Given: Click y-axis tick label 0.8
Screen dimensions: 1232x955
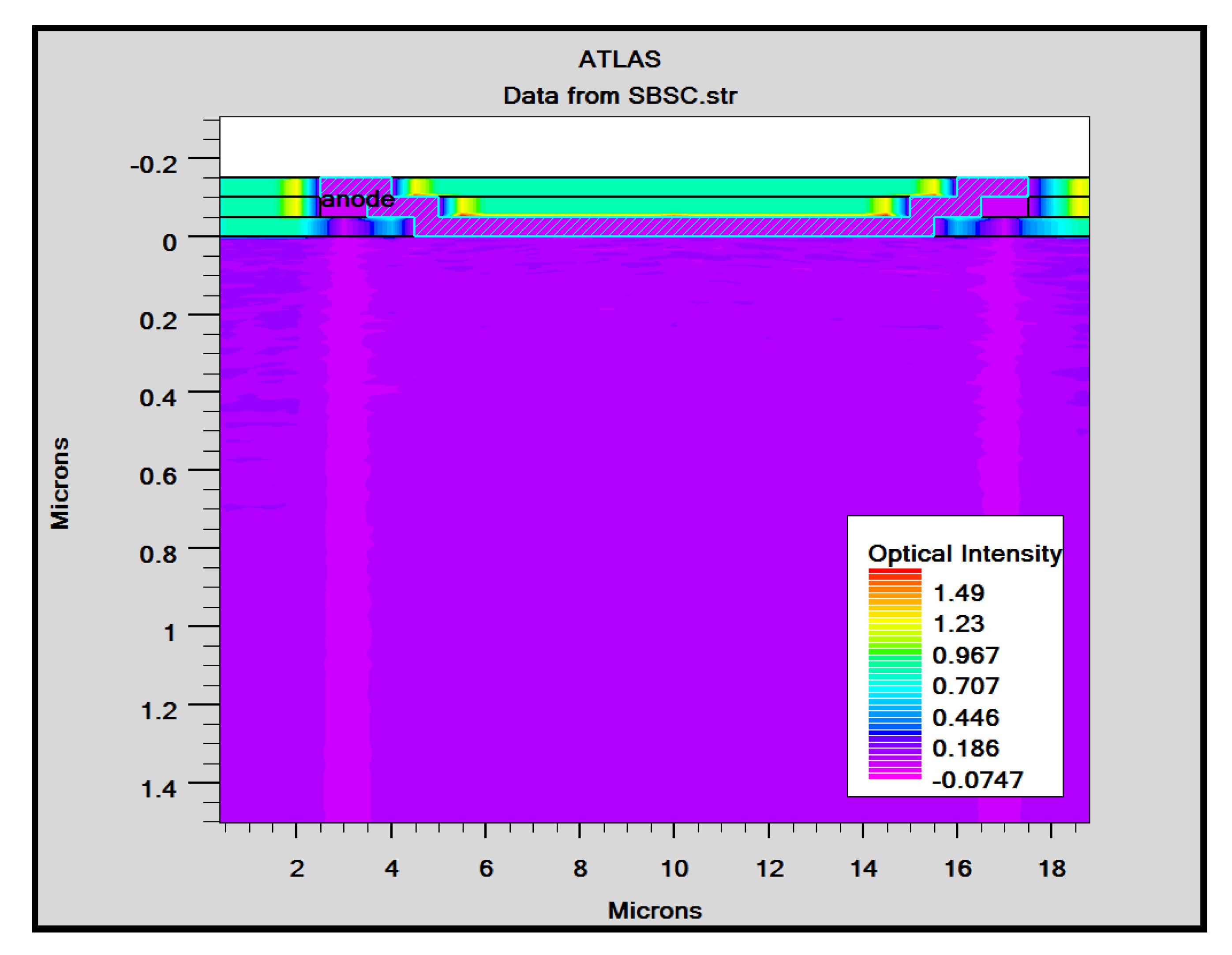Looking at the screenshot, I should click(158, 554).
